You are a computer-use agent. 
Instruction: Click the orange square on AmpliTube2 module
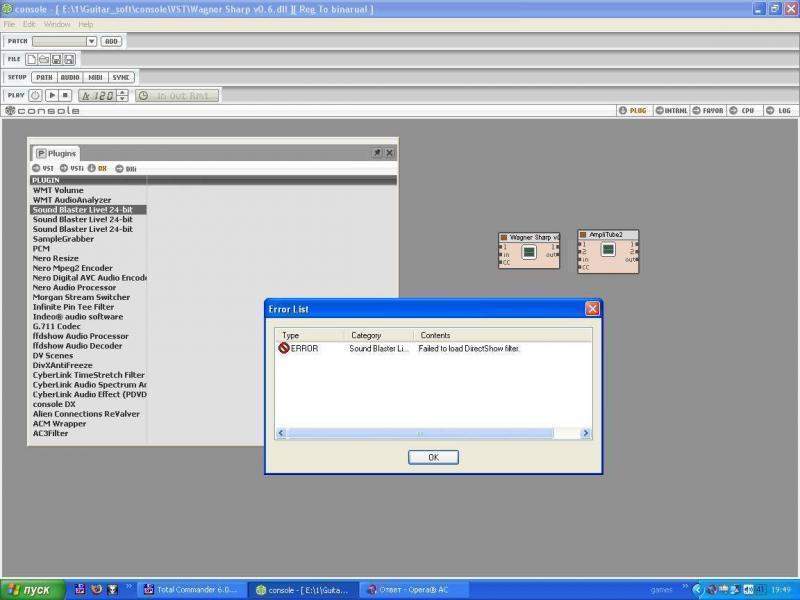[583, 235]
